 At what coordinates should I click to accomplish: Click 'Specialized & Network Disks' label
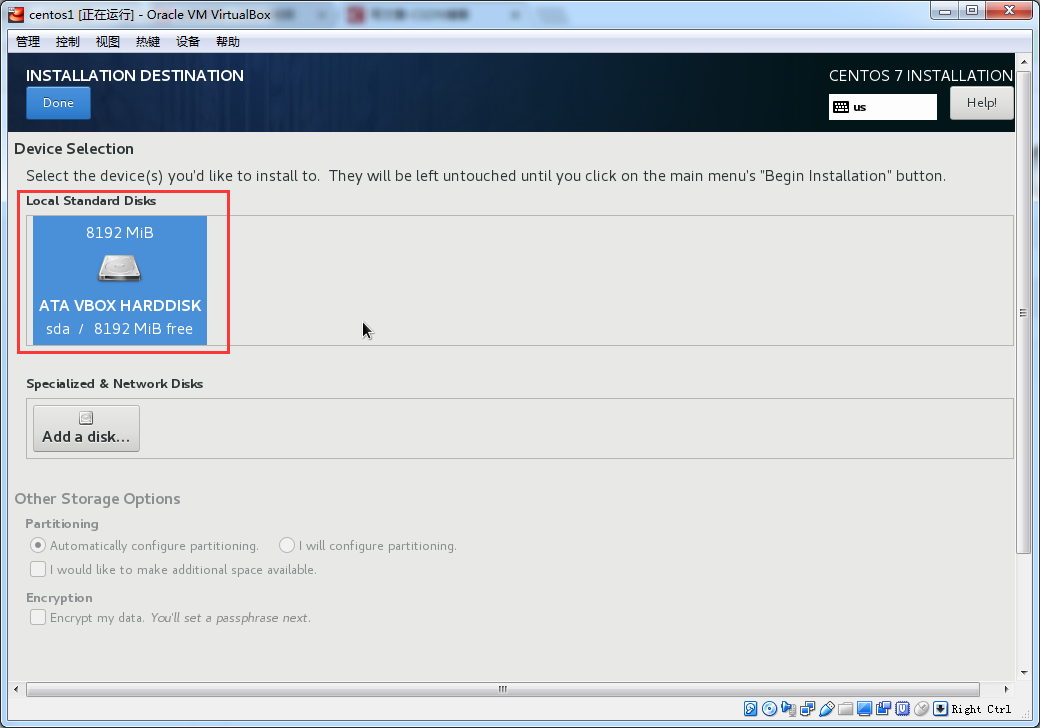[114, 383]
